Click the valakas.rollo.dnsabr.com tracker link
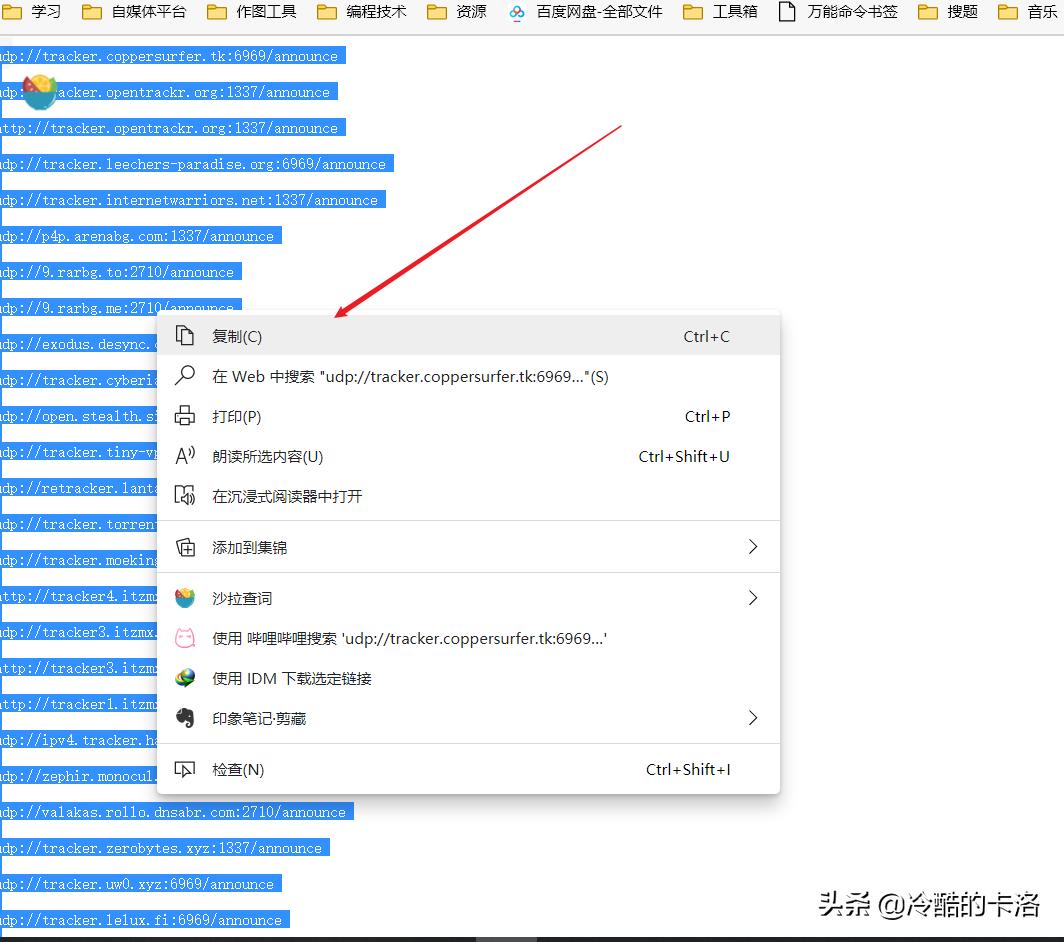Viewport: 1064px width, 942px height. [175, 811]
